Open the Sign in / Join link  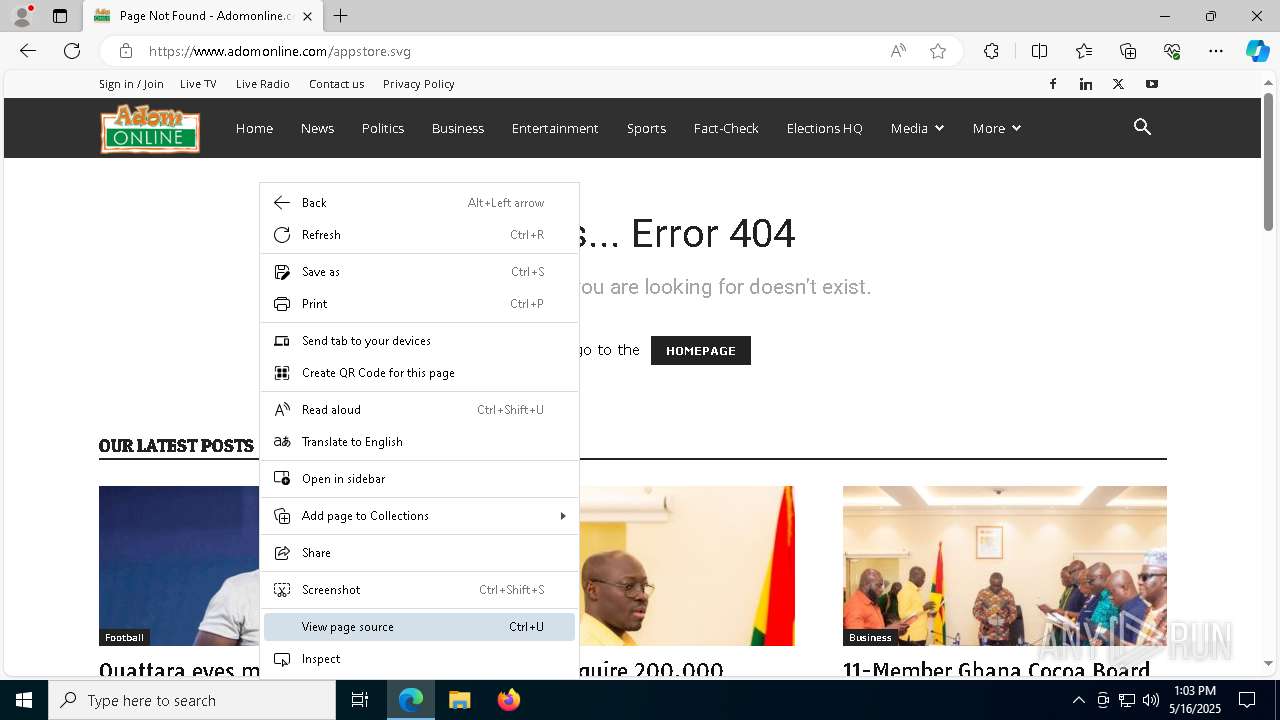point(131,84)
